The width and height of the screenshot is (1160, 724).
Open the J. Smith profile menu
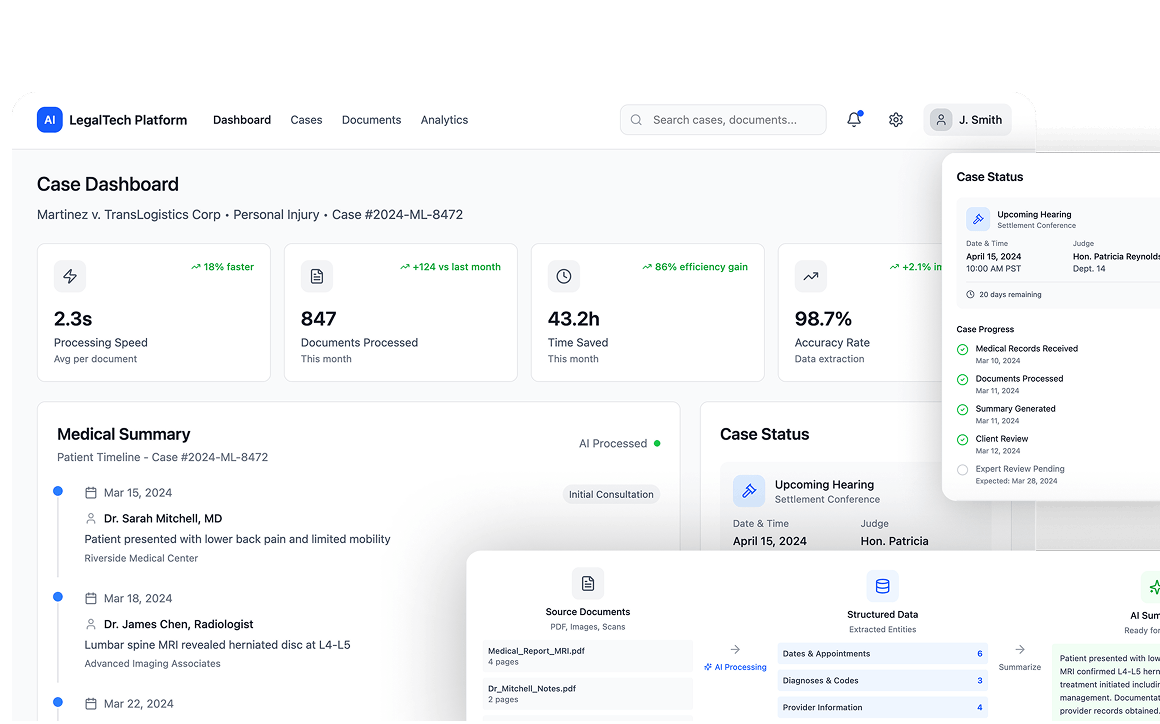pyautogui.click(x=968, y=119)
